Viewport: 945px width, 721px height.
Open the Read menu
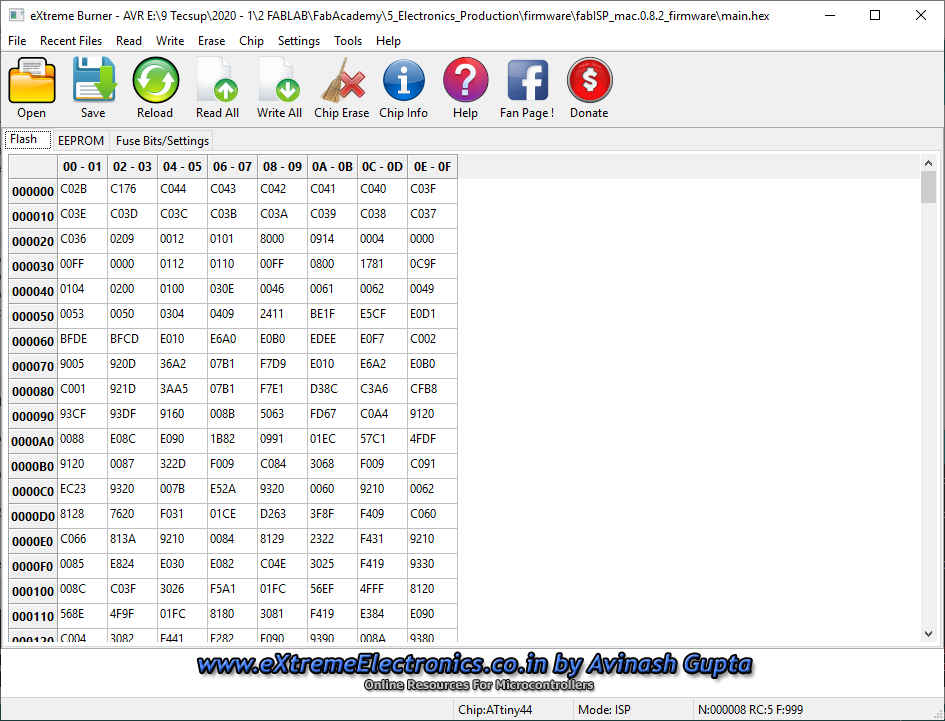129,41
